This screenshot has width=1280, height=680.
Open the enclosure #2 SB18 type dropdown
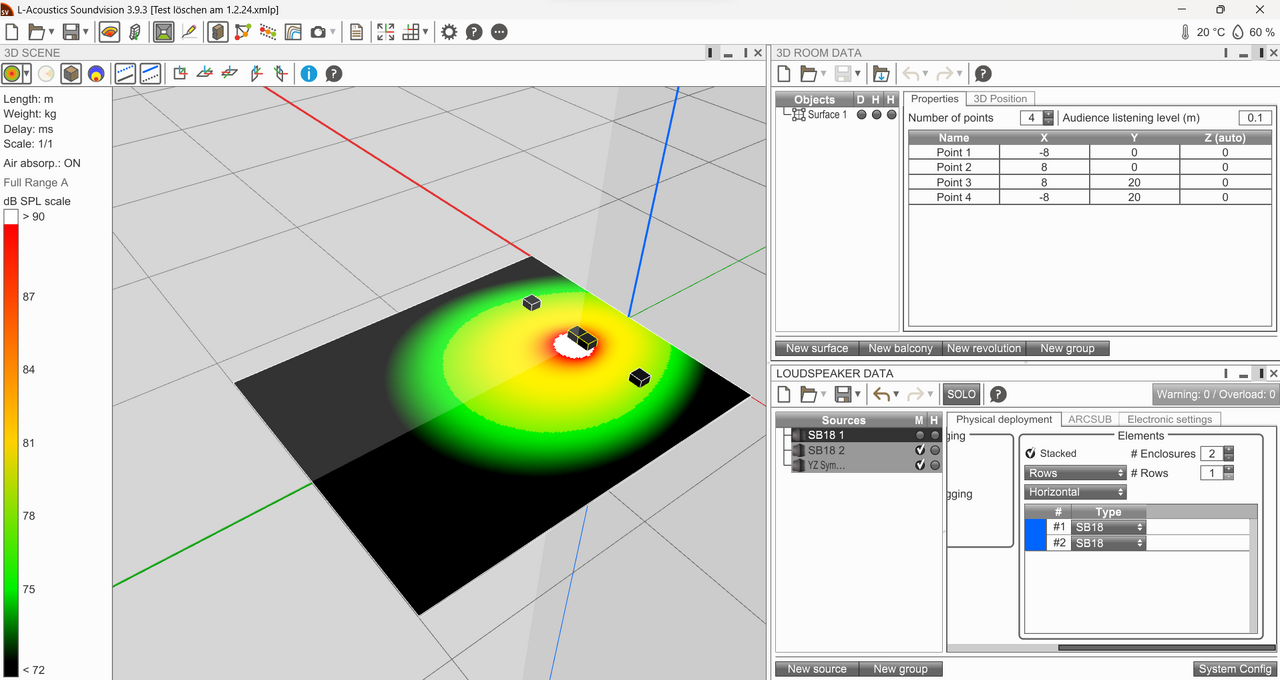point(1109,543)
